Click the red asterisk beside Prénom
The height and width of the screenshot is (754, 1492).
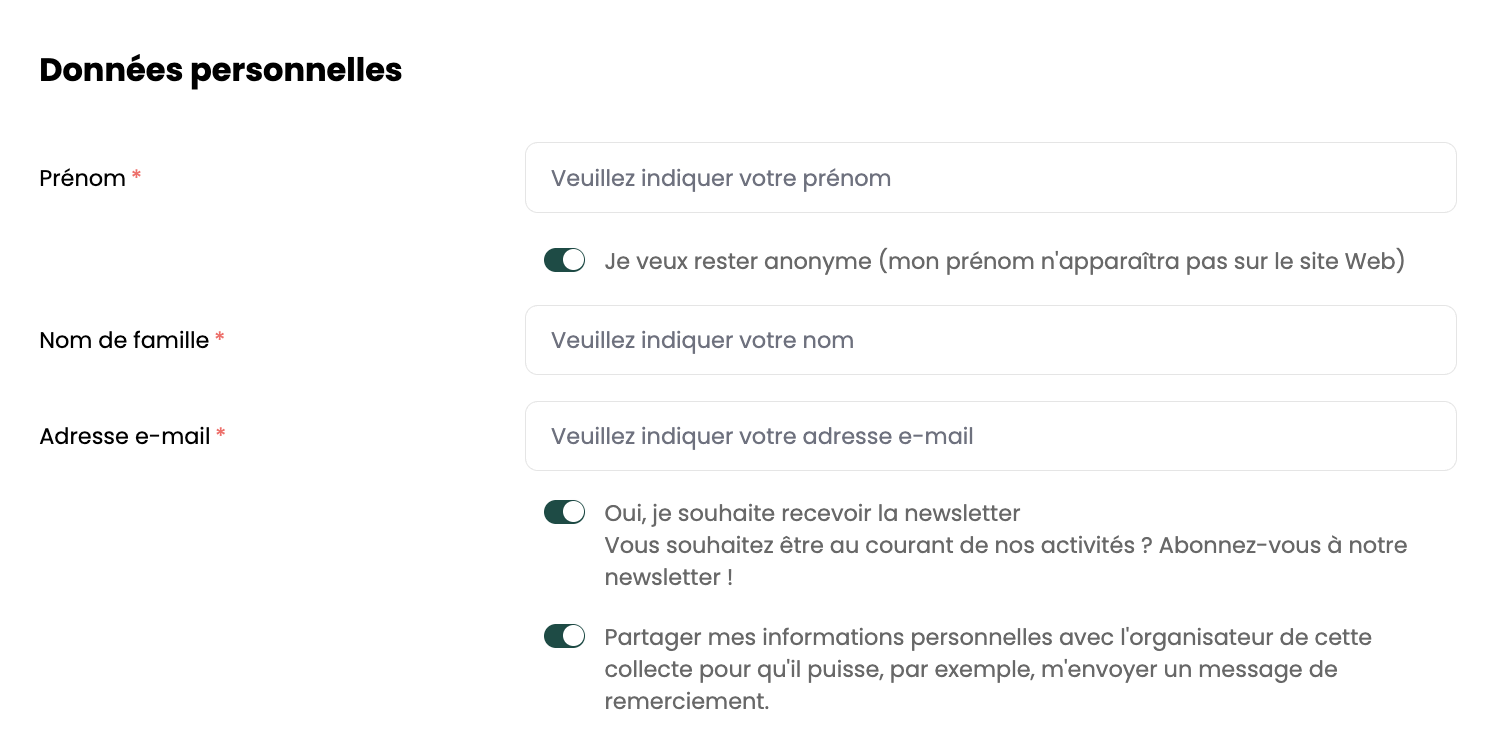click(x=137, y=177)
